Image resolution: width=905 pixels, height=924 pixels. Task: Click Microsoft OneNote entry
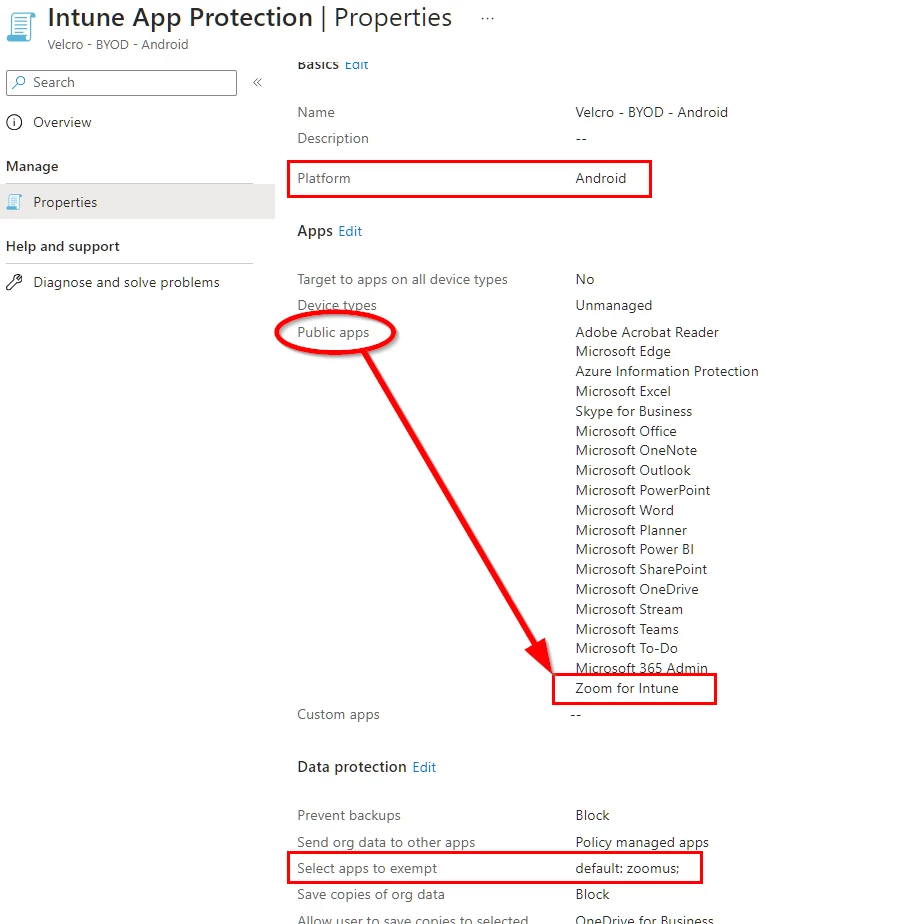[x=636, y=450]
